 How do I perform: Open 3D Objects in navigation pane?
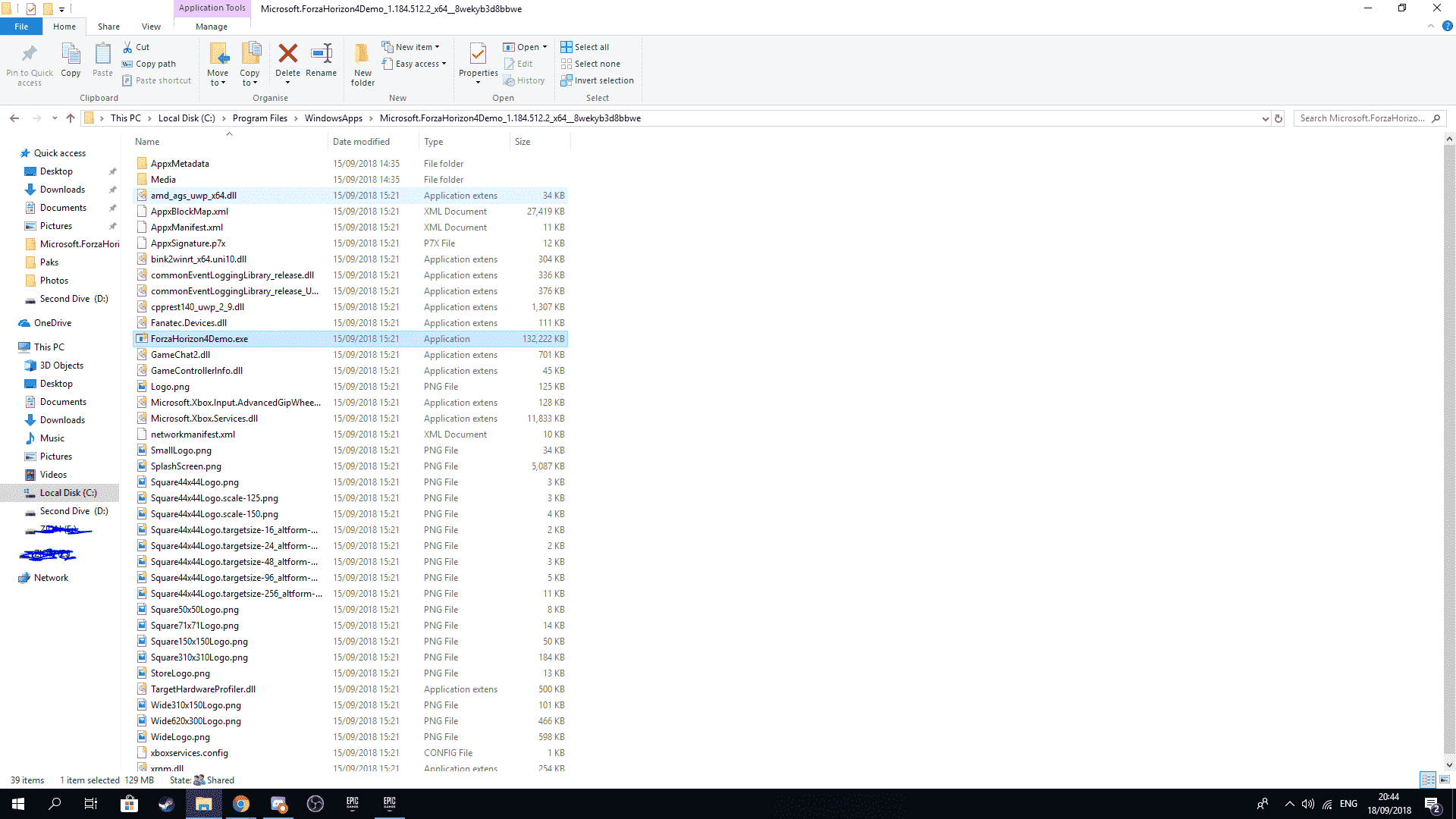(x=61, y=366)
